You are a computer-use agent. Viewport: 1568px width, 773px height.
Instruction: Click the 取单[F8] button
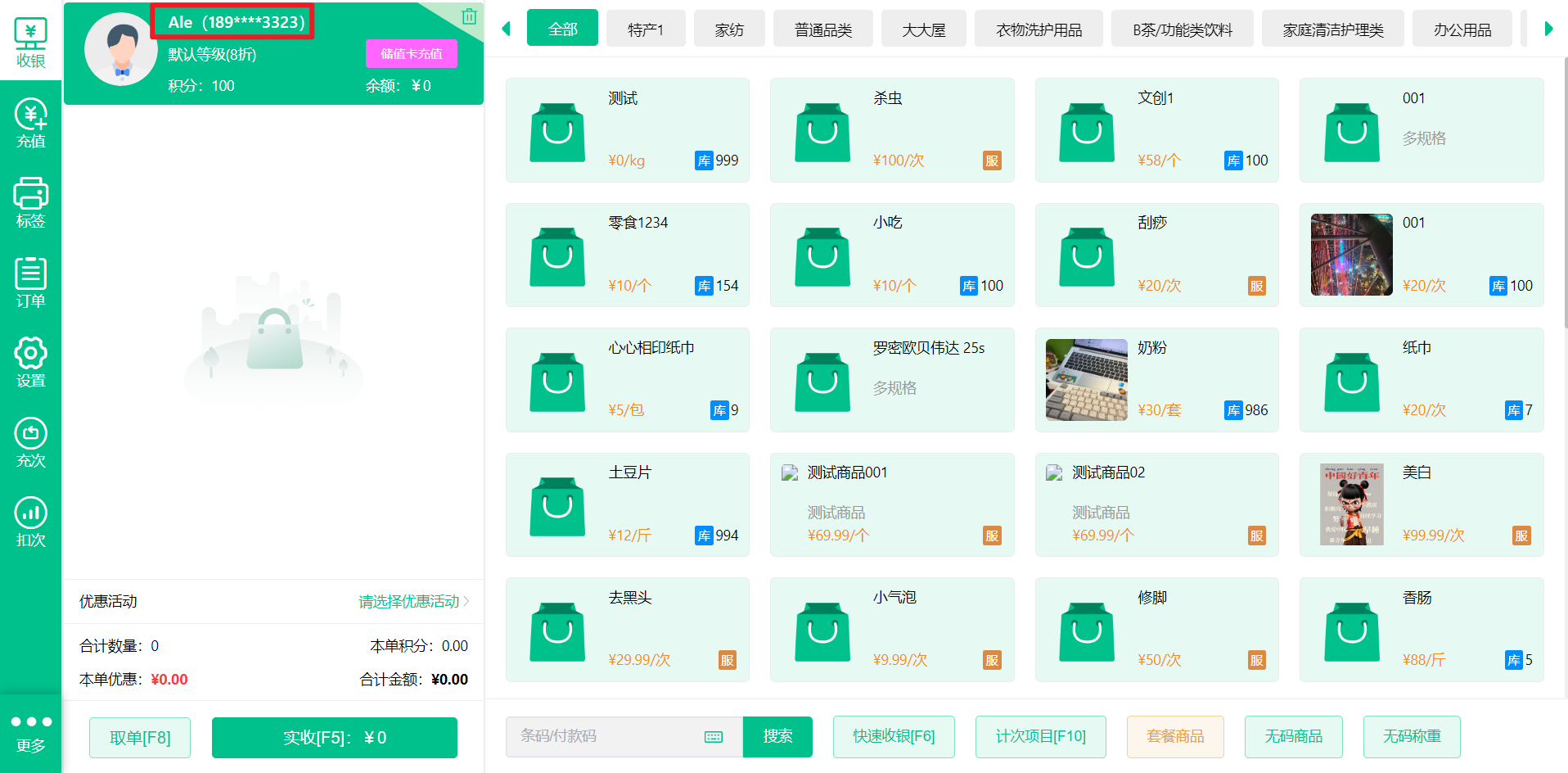[140, 738]
